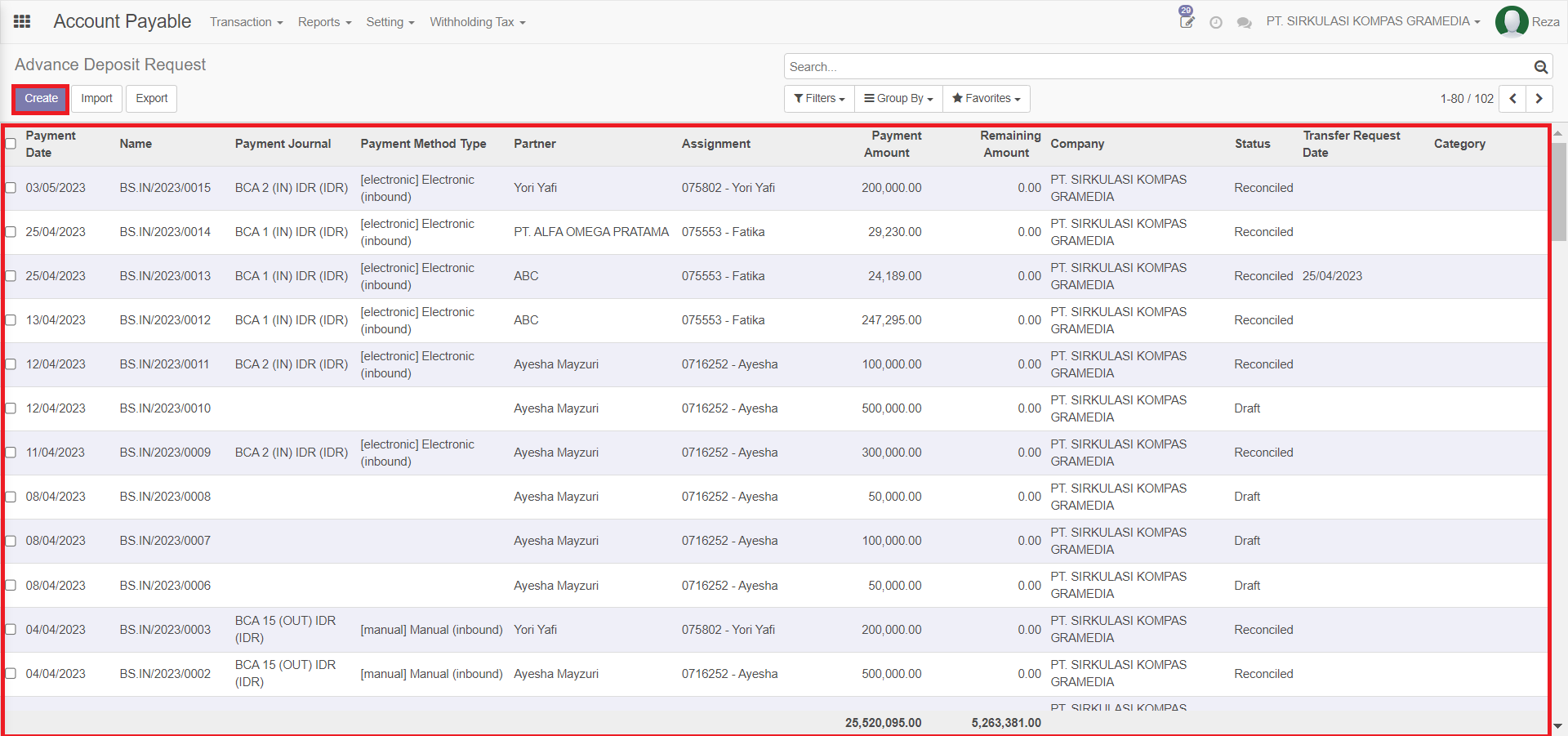Sort by Assignment column header

(x=716, y=144)
